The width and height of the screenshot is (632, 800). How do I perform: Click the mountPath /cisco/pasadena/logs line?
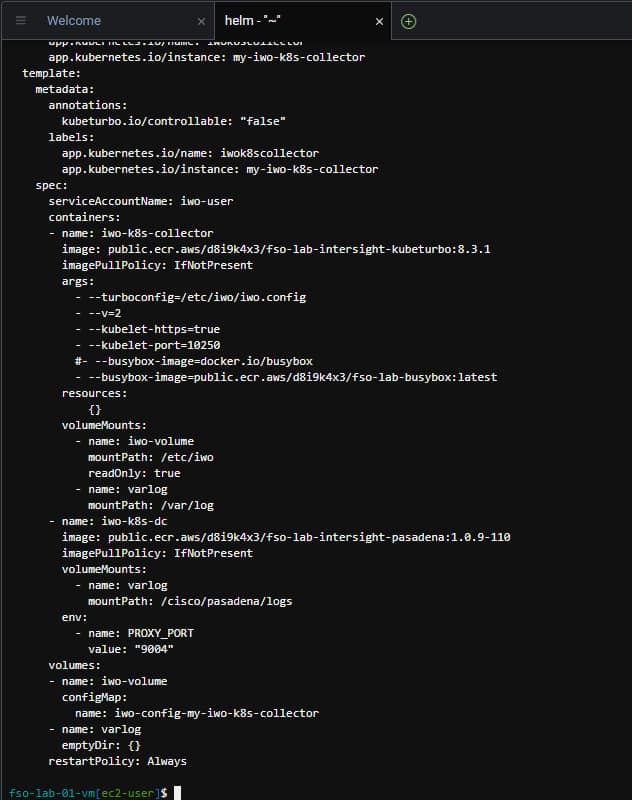click(190, 601)
